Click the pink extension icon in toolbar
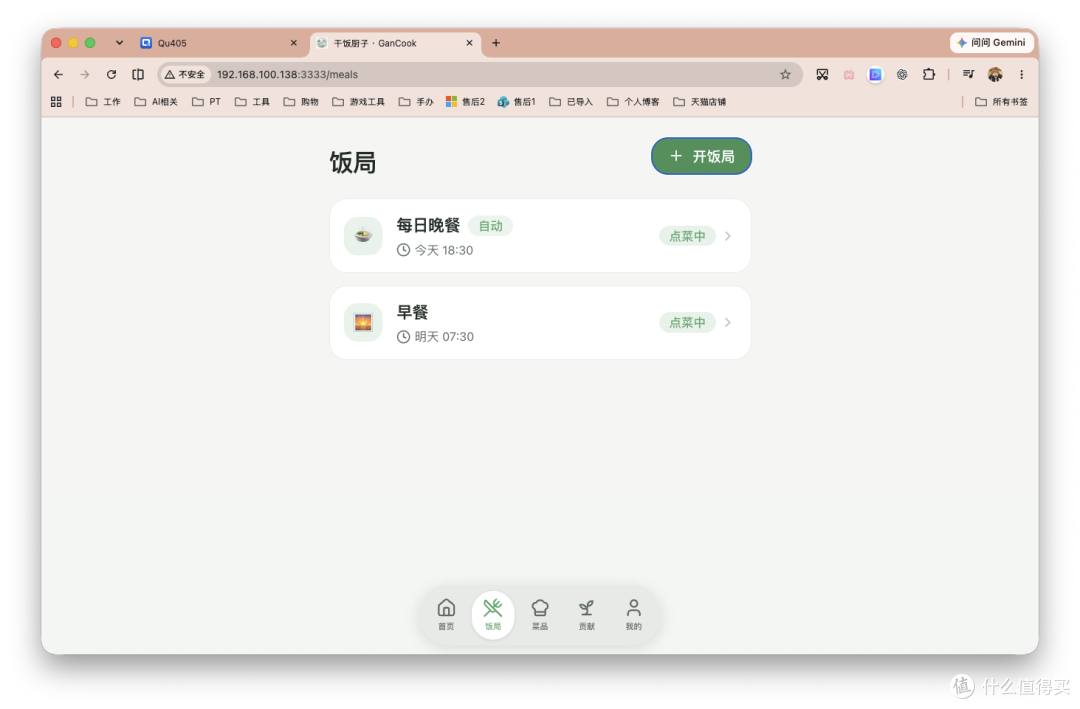 tap(849, 74)
